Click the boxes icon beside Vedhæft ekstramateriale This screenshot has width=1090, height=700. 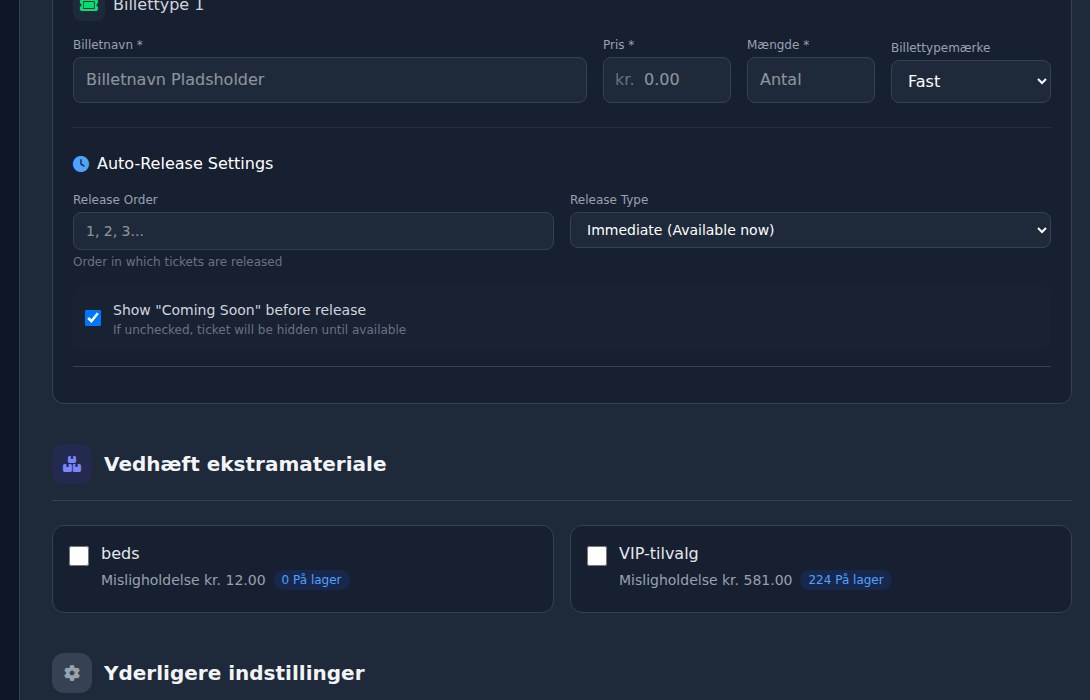[x=72, y=464]
